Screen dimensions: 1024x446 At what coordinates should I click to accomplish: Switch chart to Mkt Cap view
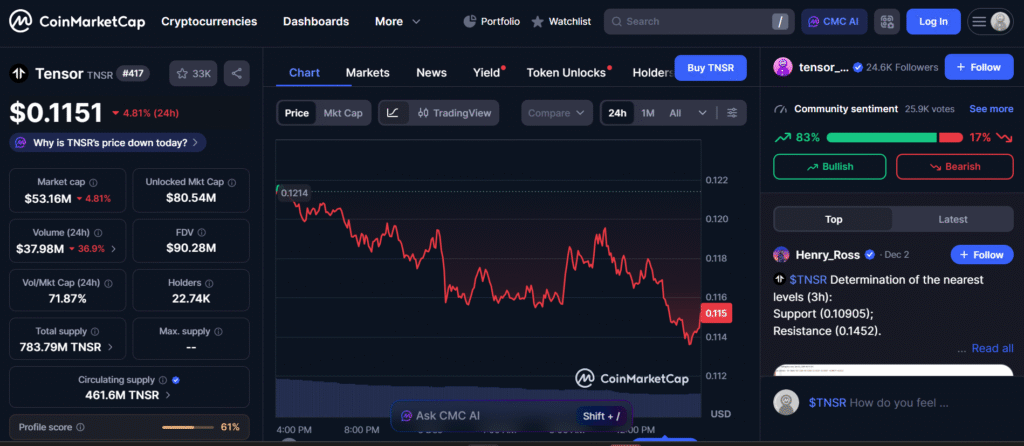(343, 113)
